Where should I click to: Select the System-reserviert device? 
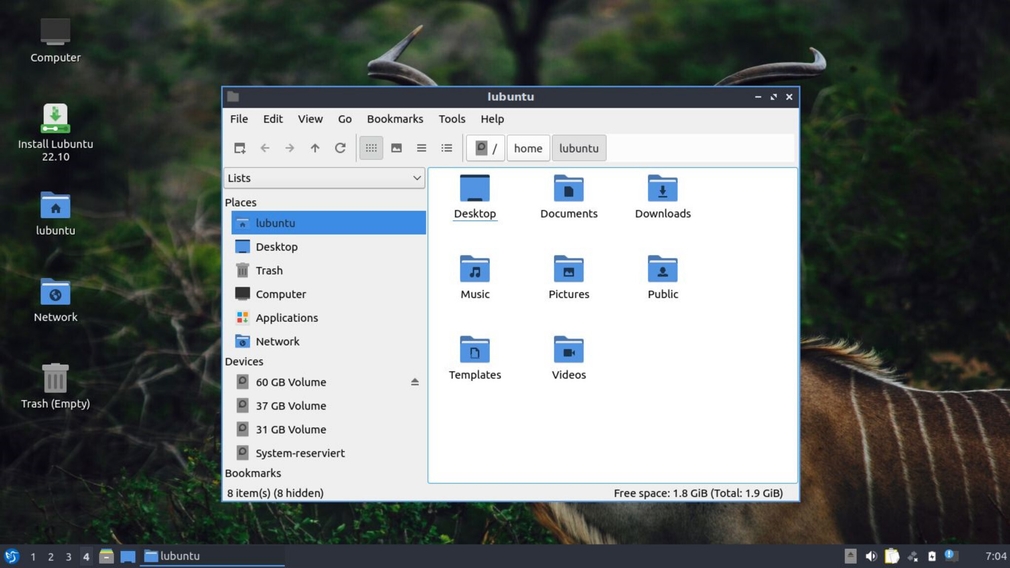329,453
